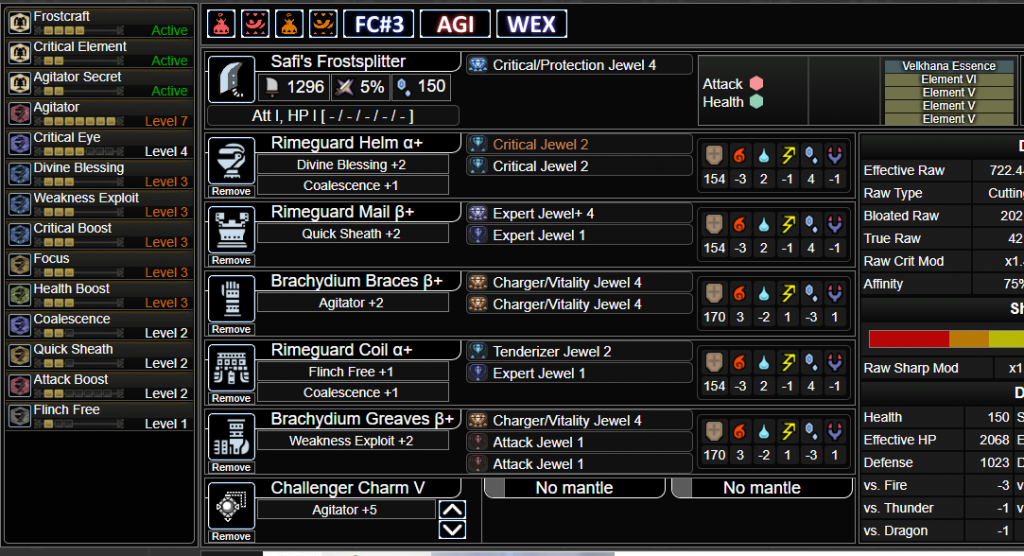Select the Rimeguard Mail β+ chest armor icon
Screen dimensions: 1024x556
[231, 228]
